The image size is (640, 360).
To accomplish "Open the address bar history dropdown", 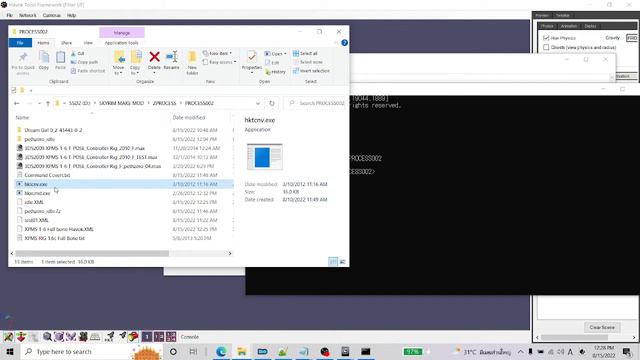I will point(258,103).
